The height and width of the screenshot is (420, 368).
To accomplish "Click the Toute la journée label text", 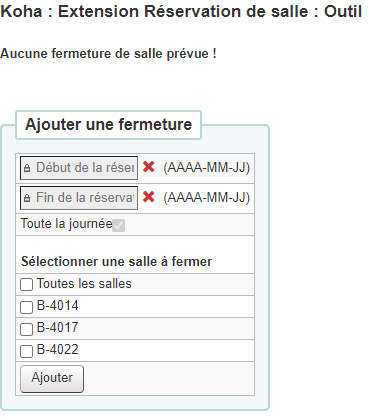I will point(66,224).
